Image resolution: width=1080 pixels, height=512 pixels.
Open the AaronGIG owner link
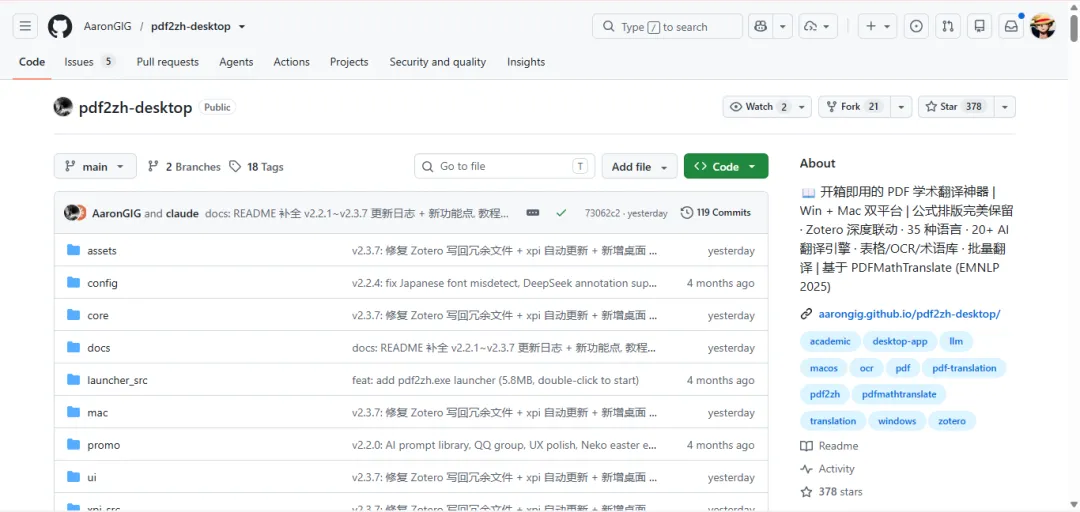click(105, 28)
